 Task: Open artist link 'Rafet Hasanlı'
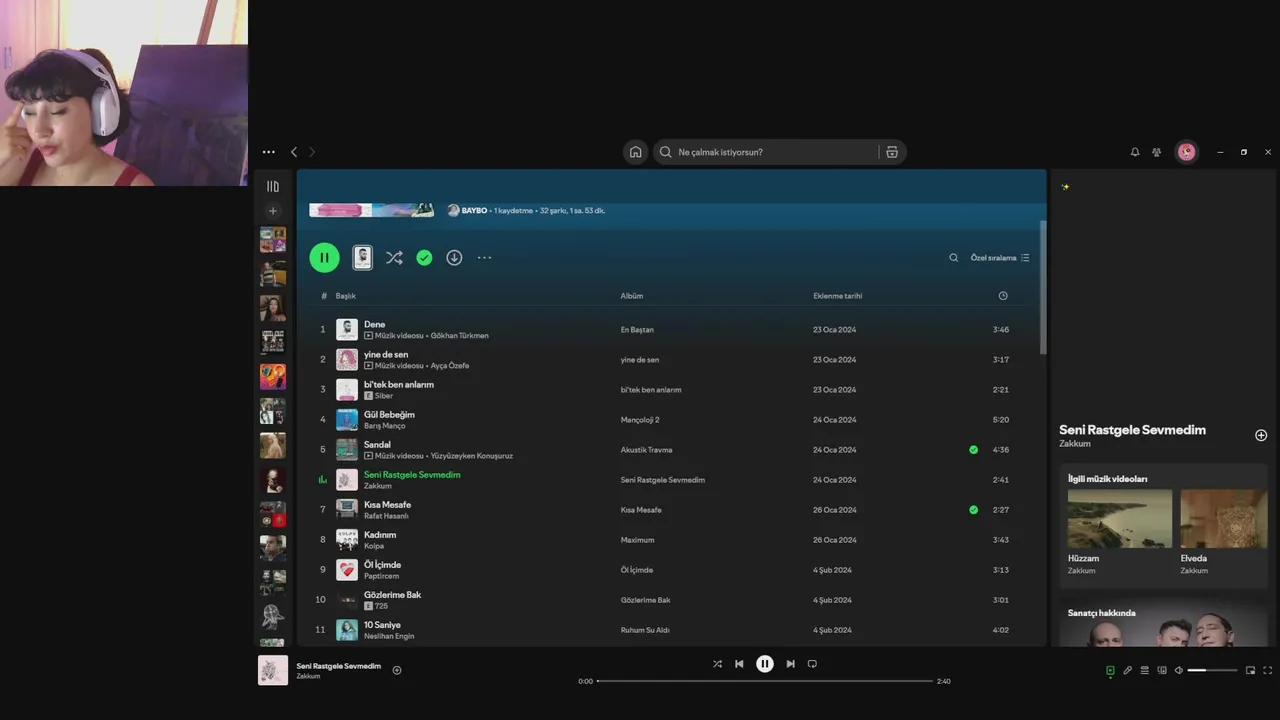pos(386,516)
